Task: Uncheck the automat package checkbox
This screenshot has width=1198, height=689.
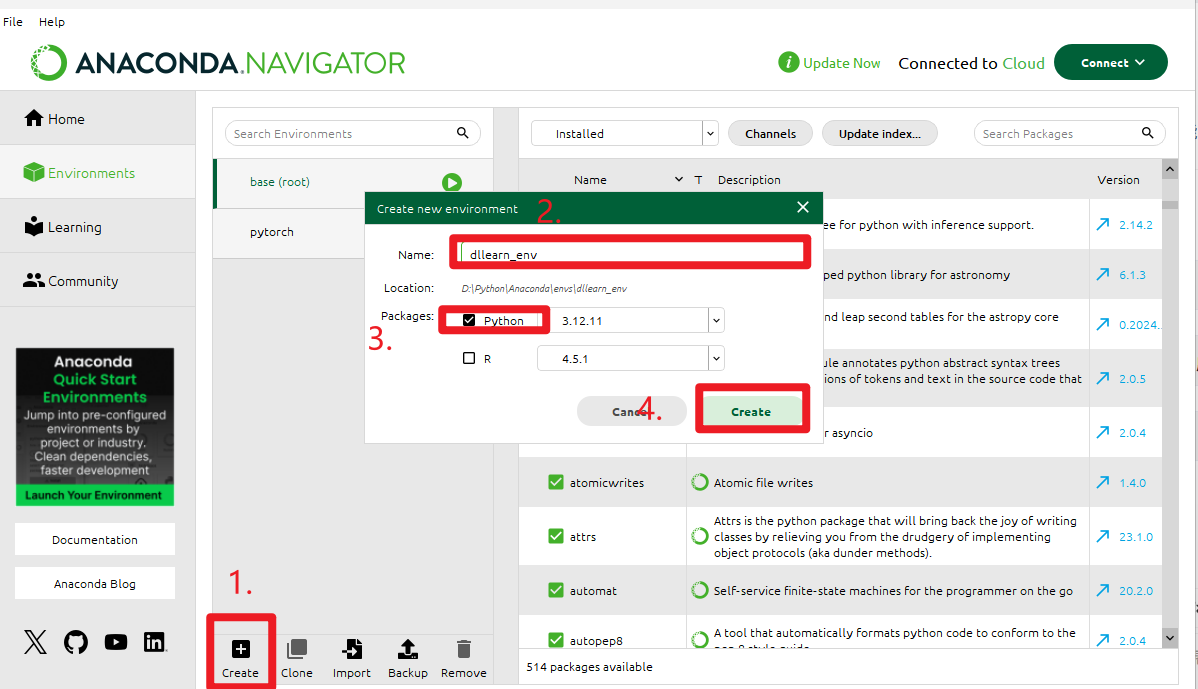Action: tap(555, 590)
